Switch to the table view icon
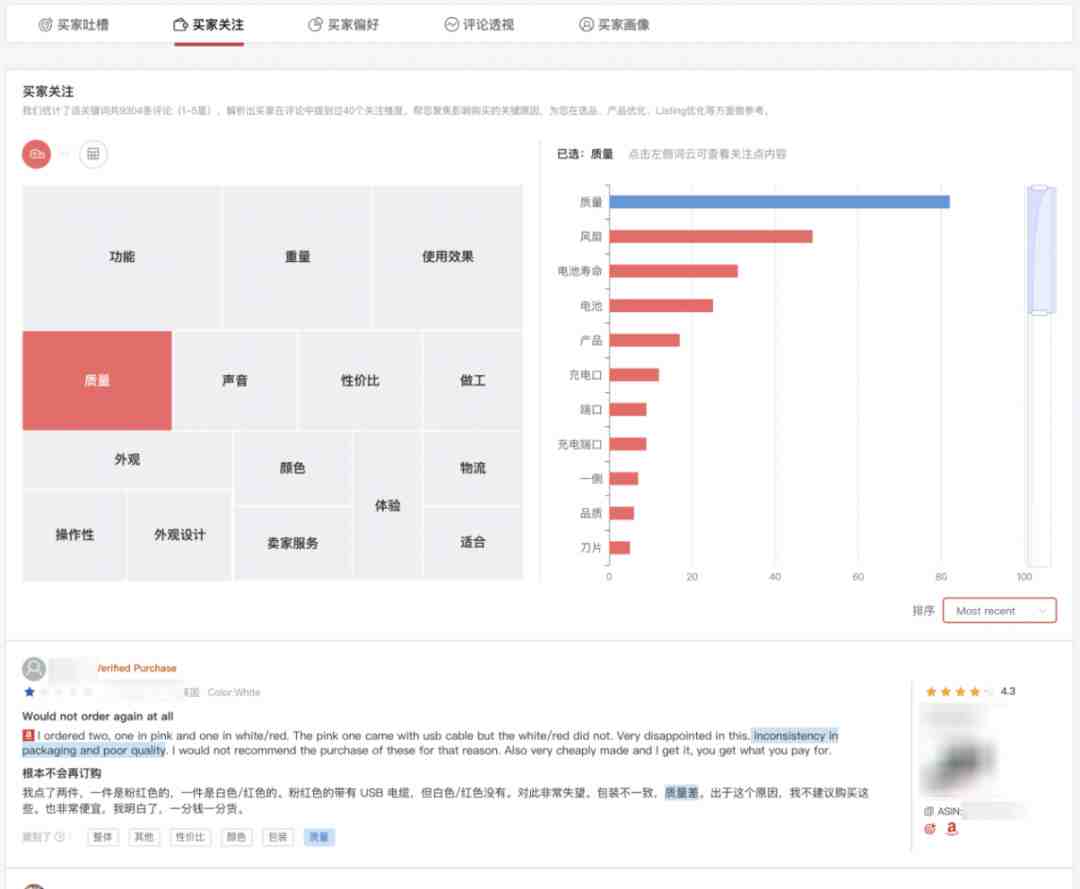This screenshot has height=889, width=1080. coord(93,154)
